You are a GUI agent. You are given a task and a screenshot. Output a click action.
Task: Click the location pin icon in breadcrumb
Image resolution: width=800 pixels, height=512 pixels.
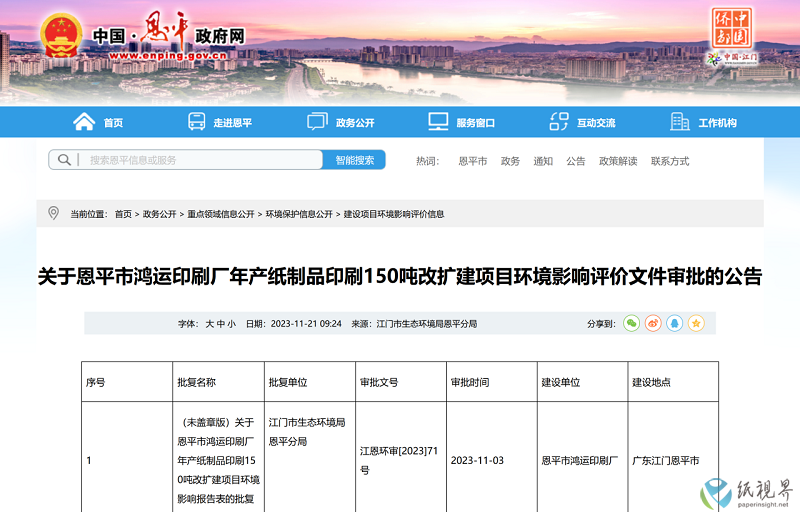point(53,213)
